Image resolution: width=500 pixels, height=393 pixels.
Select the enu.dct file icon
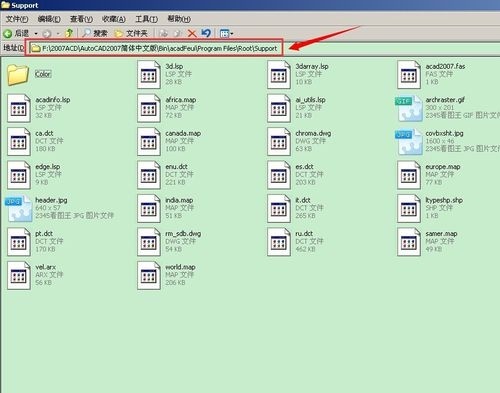[149, 175]
